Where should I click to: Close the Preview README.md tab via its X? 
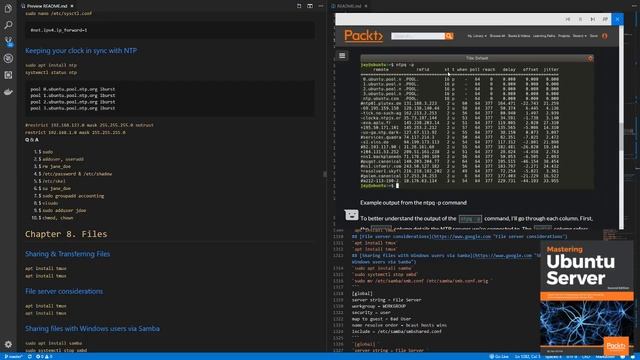[72, 6]
